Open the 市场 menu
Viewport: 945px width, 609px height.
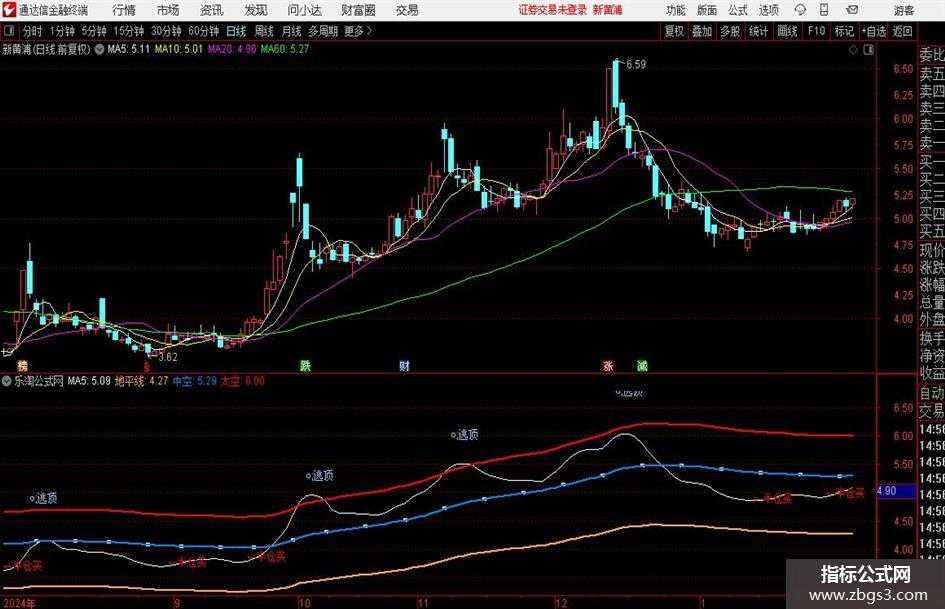pos(168,10)
